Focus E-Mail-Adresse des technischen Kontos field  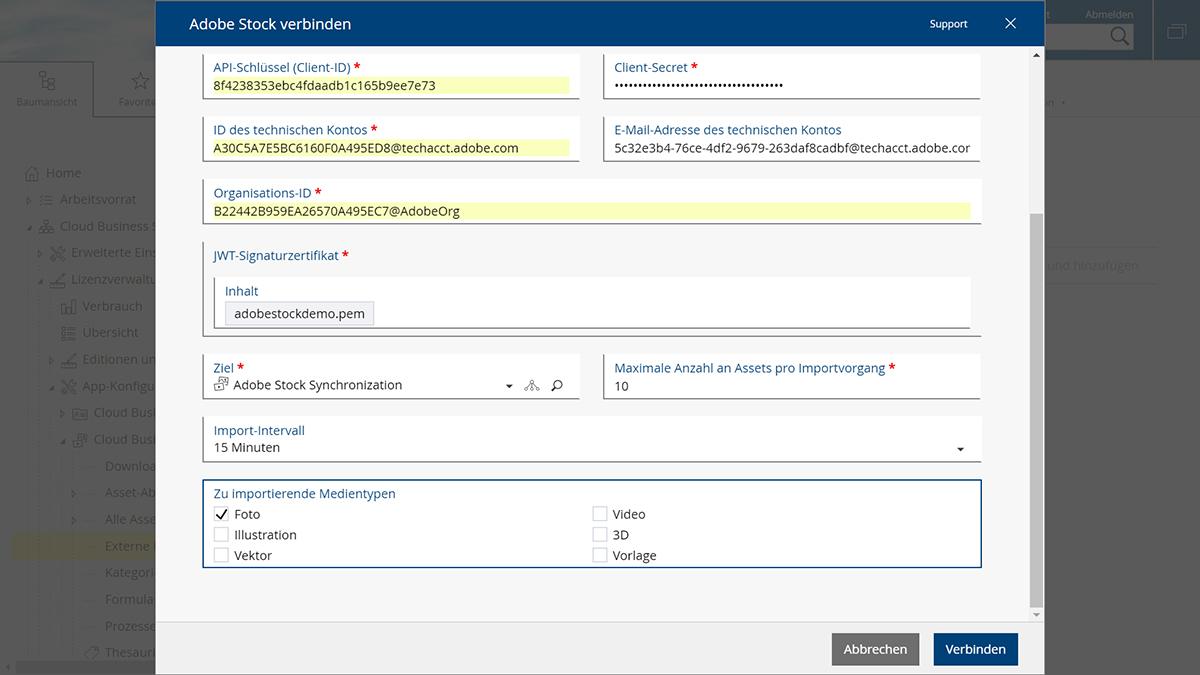[x=792, y=148]
